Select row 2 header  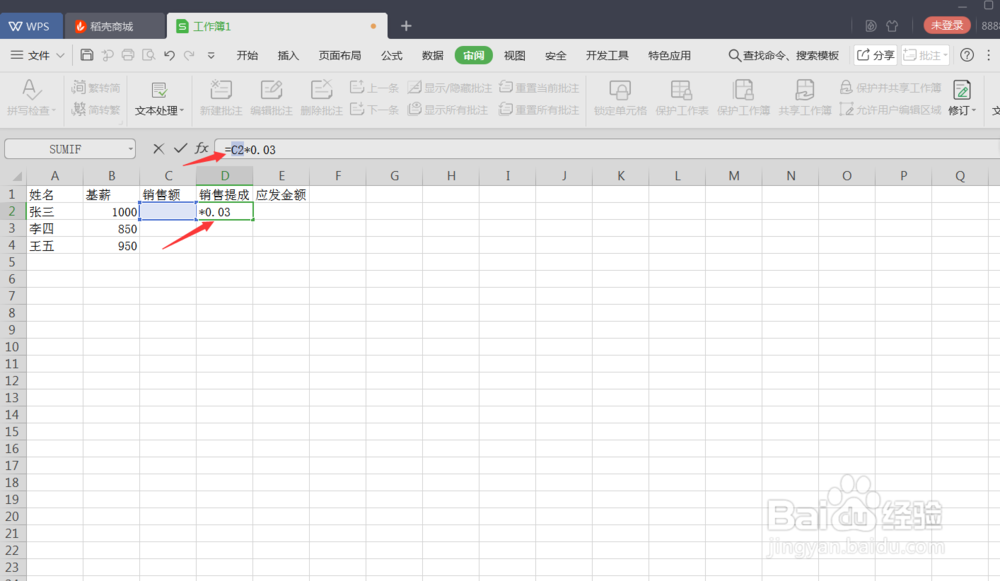12,211
